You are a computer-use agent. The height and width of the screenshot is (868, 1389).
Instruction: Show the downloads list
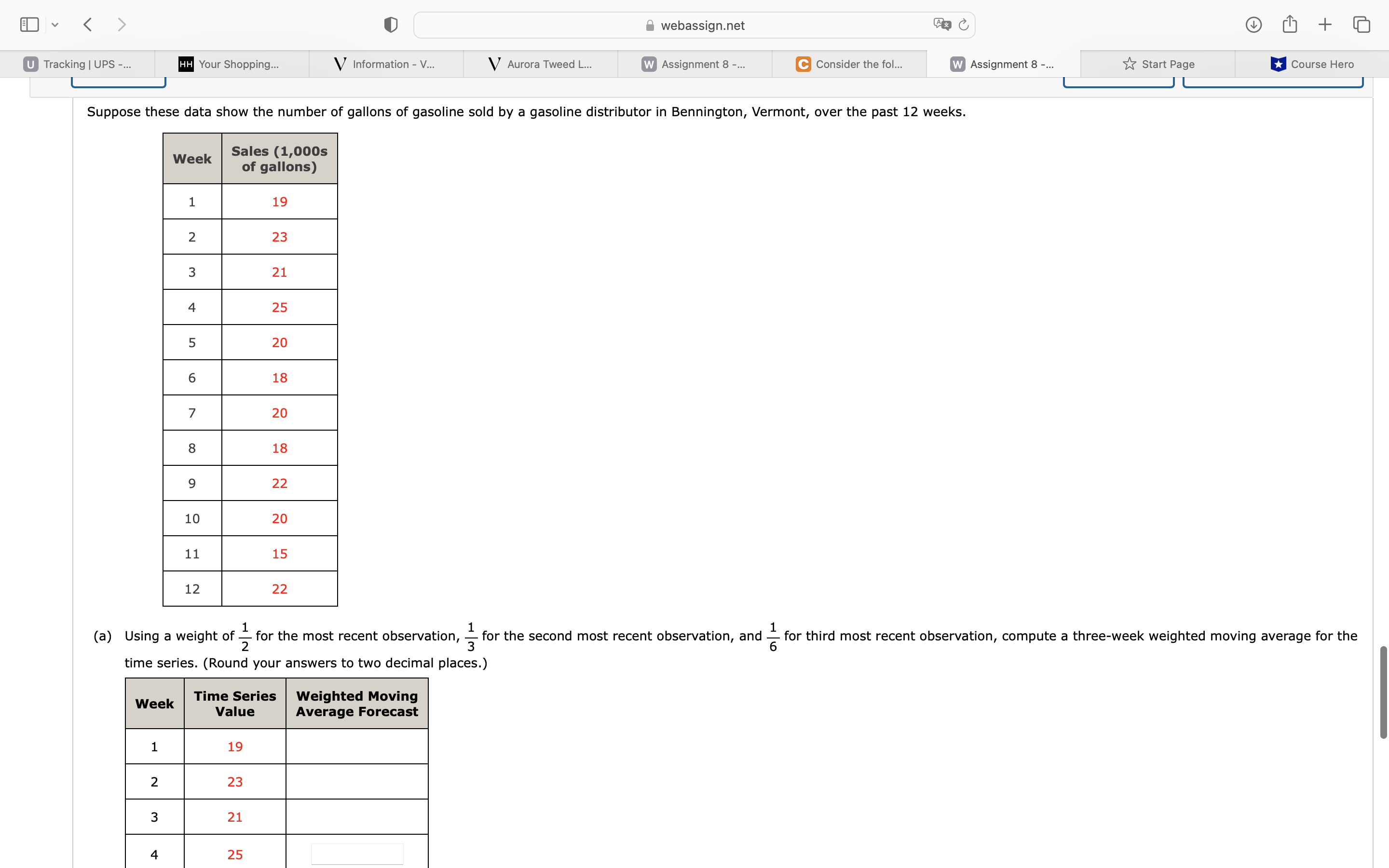(x=1253, y=25)
